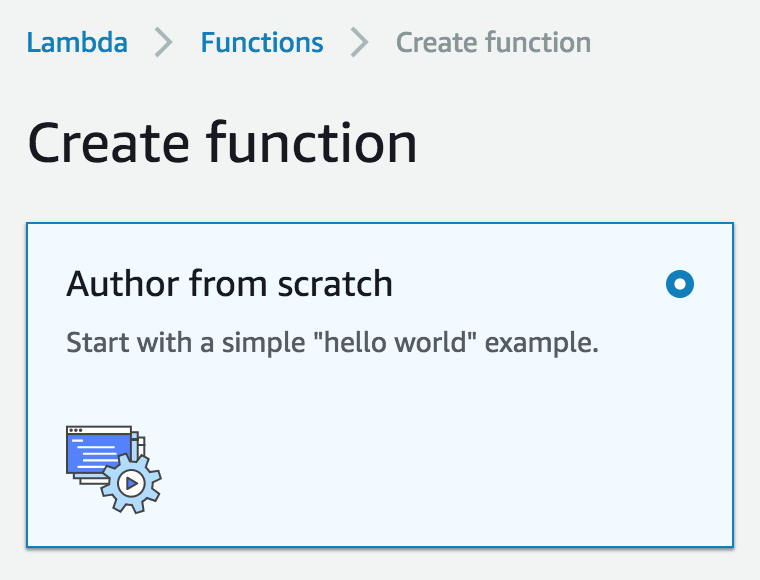Select the Author from scratch radio button

coord(680,285)
